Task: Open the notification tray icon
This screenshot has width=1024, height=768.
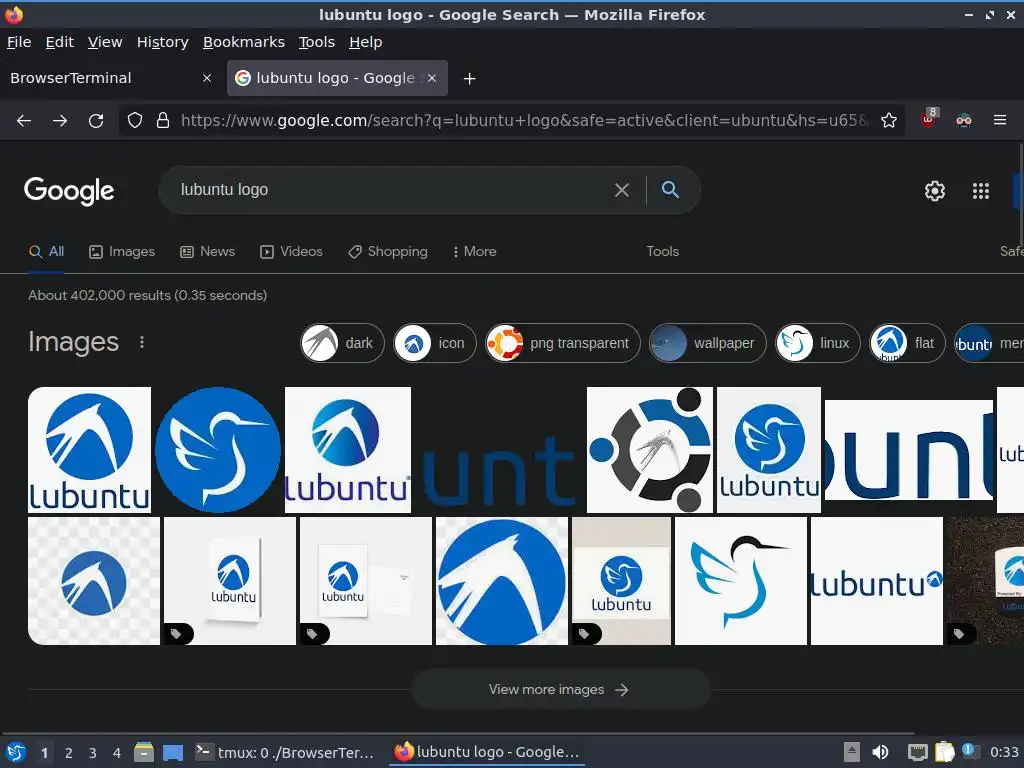Action: coord(969,751)
